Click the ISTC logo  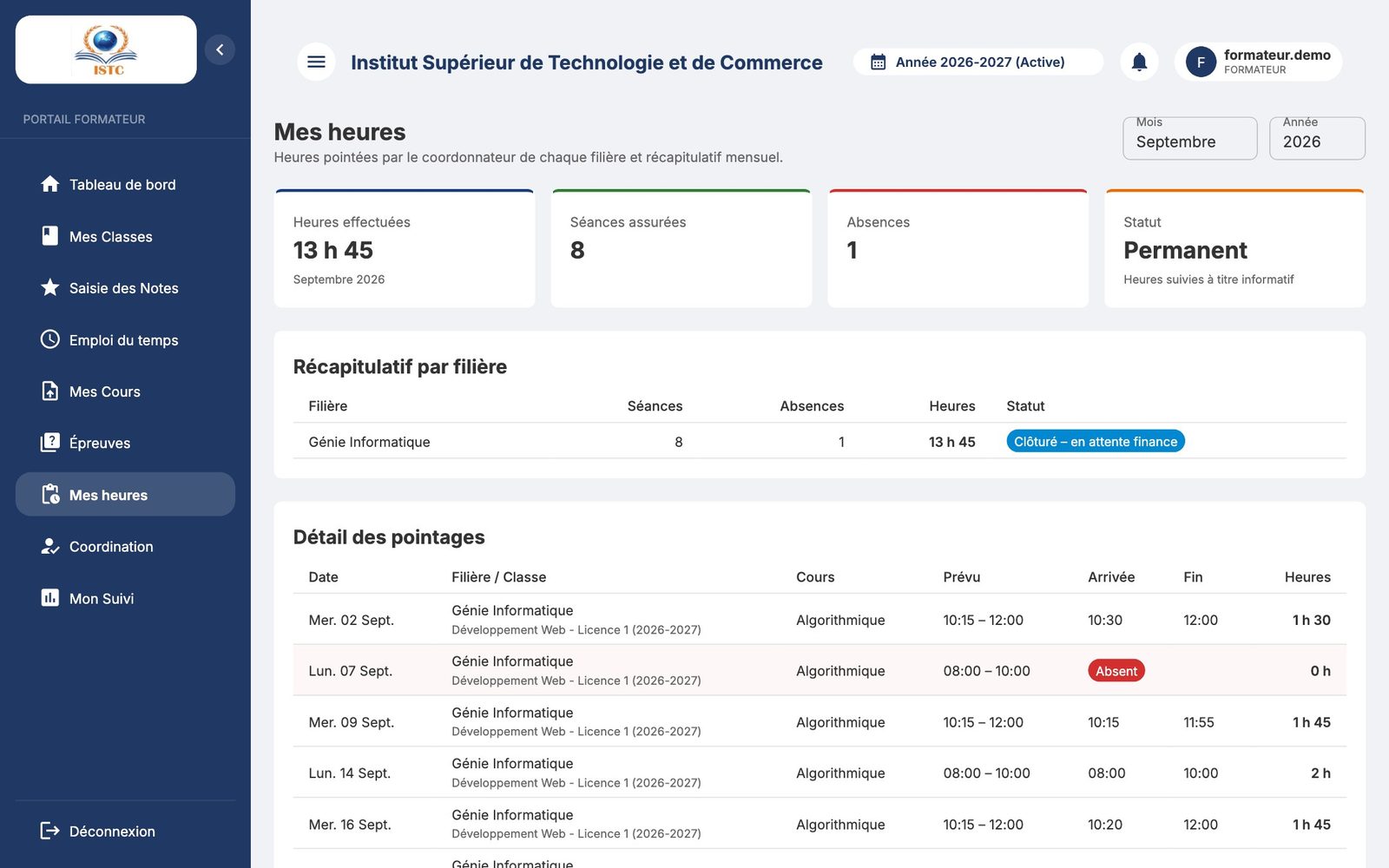click(x=106, y=49)
